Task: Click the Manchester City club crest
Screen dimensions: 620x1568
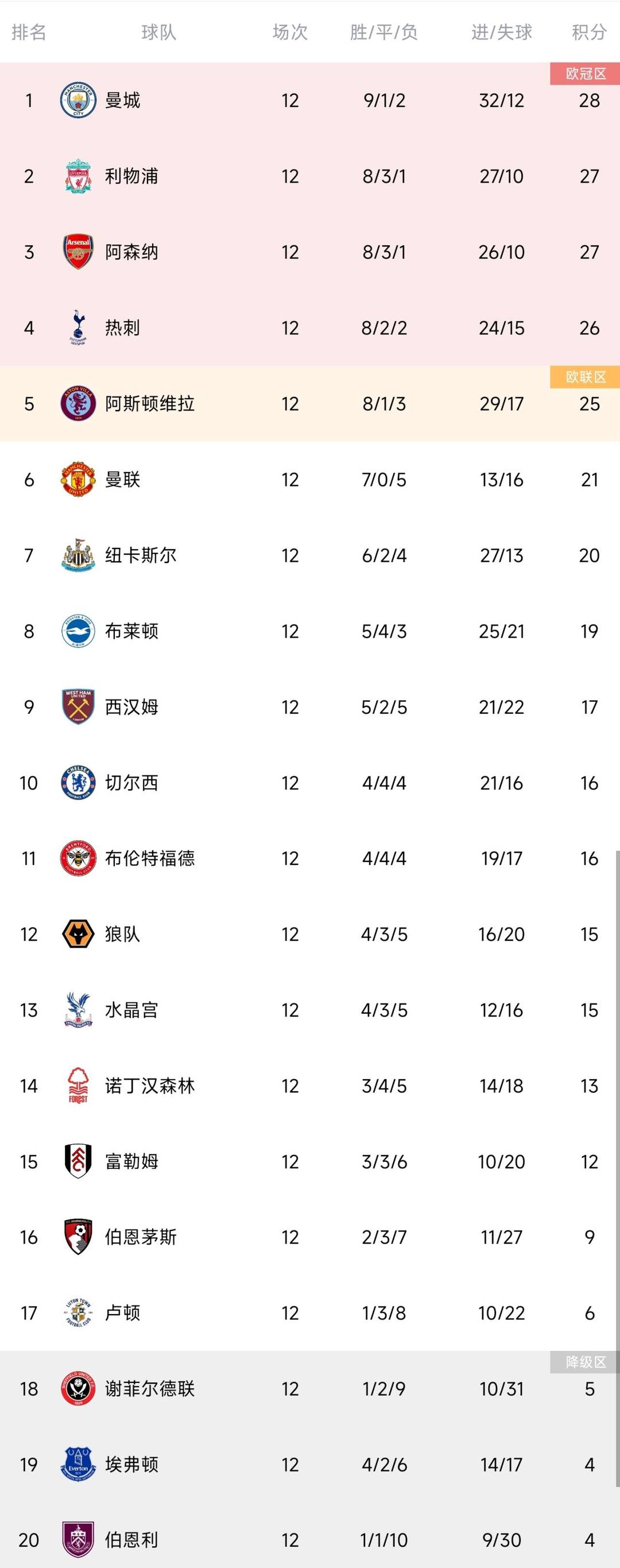Action: pos(78,101)
